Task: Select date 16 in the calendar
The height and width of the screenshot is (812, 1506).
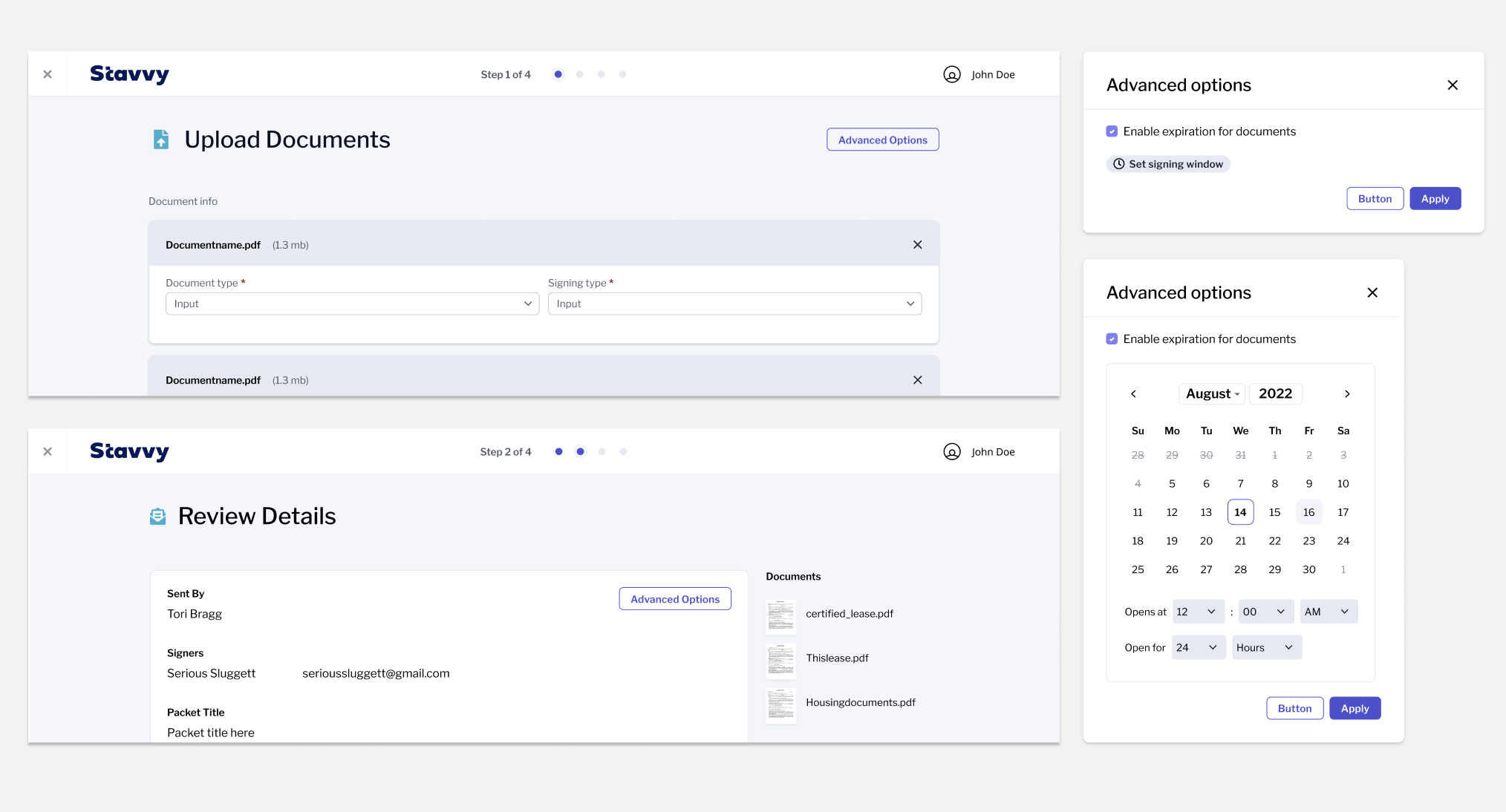Action: pos(1308,512)
